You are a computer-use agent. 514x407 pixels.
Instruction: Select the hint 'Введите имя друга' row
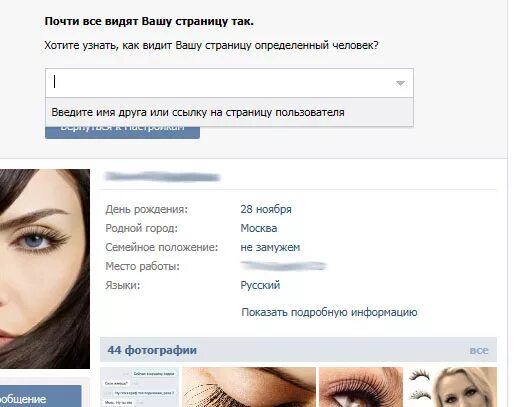pyautogui.click(x=229, y=112)
